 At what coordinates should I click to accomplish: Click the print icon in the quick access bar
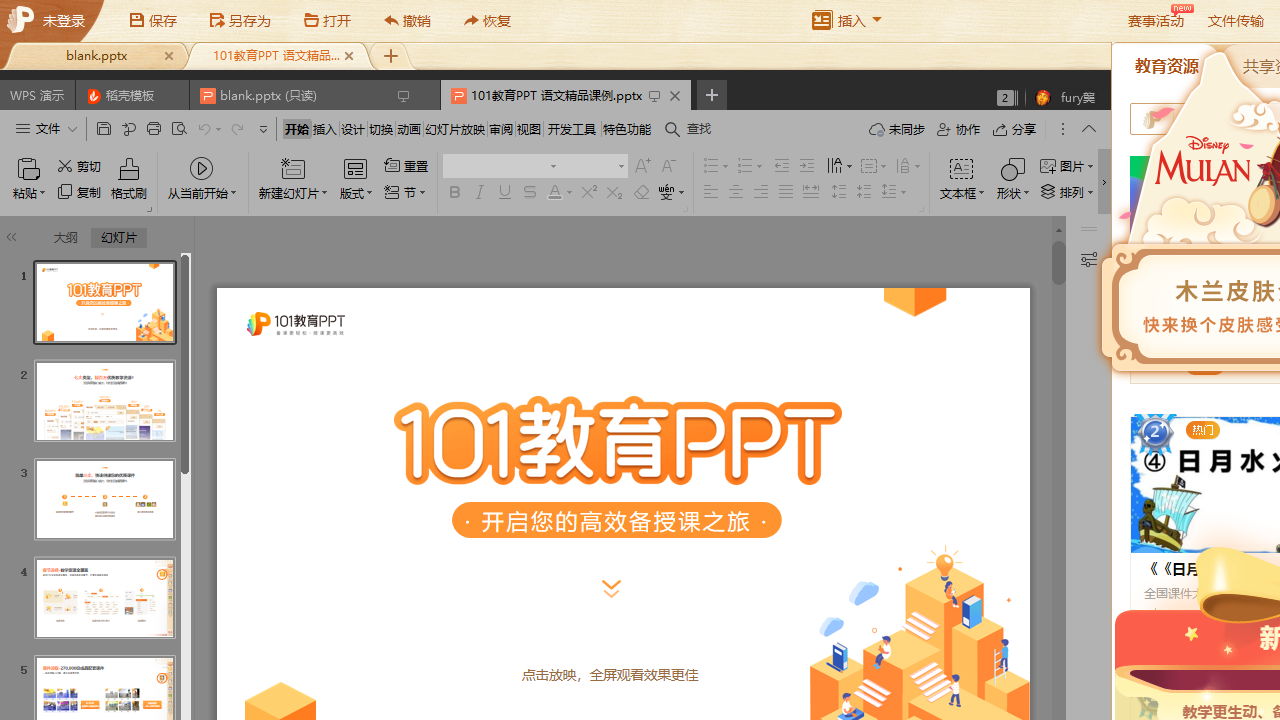[154, 129]
